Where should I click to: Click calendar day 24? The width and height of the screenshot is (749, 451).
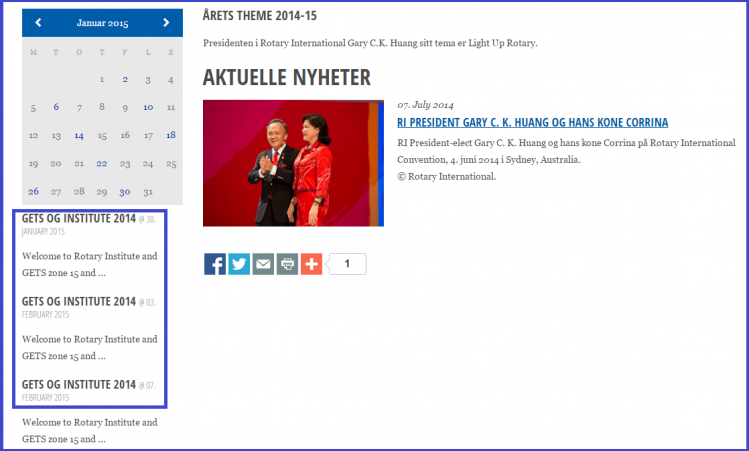[148, 164]
